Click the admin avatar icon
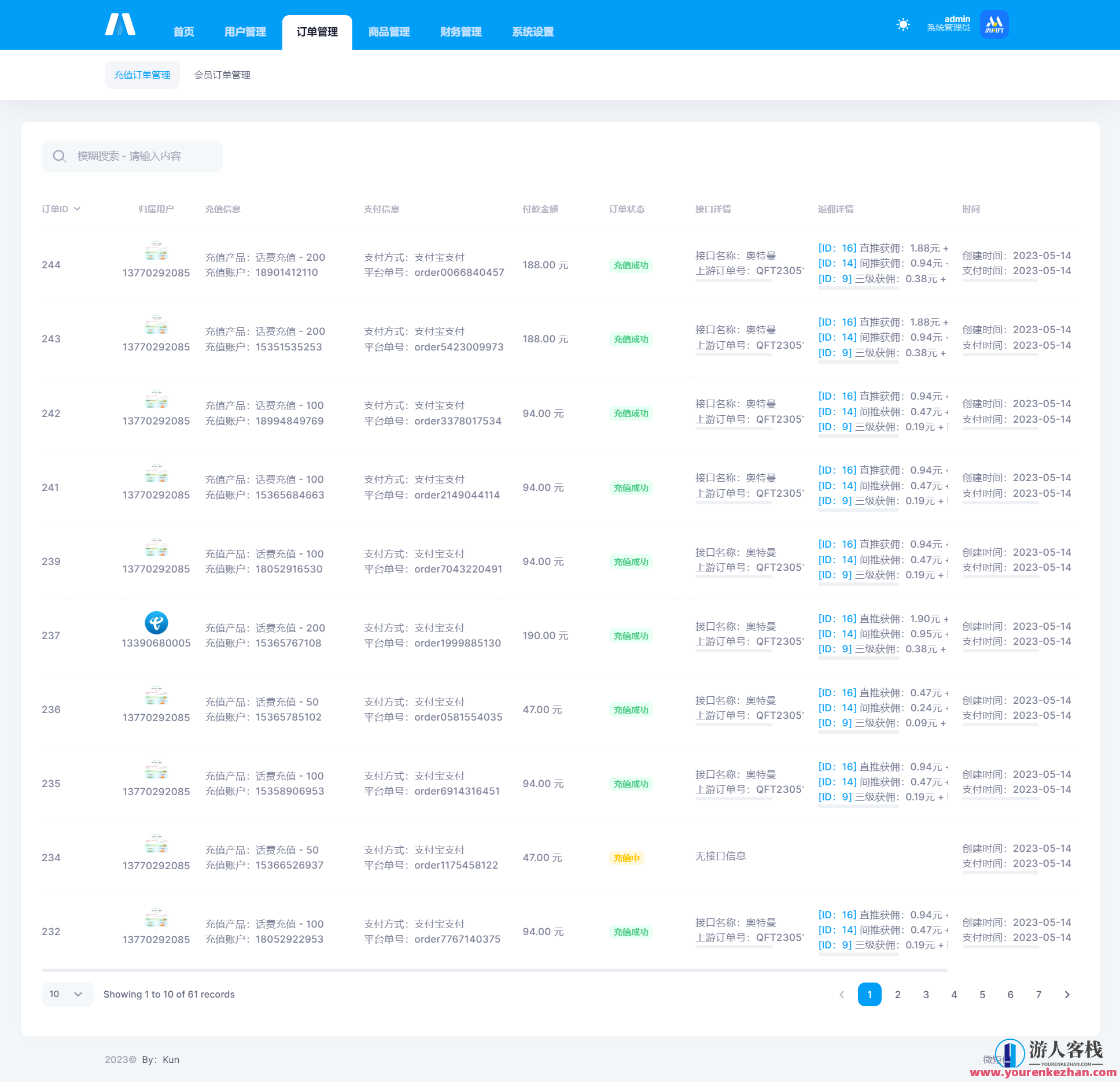 click(x=994, y=24)
